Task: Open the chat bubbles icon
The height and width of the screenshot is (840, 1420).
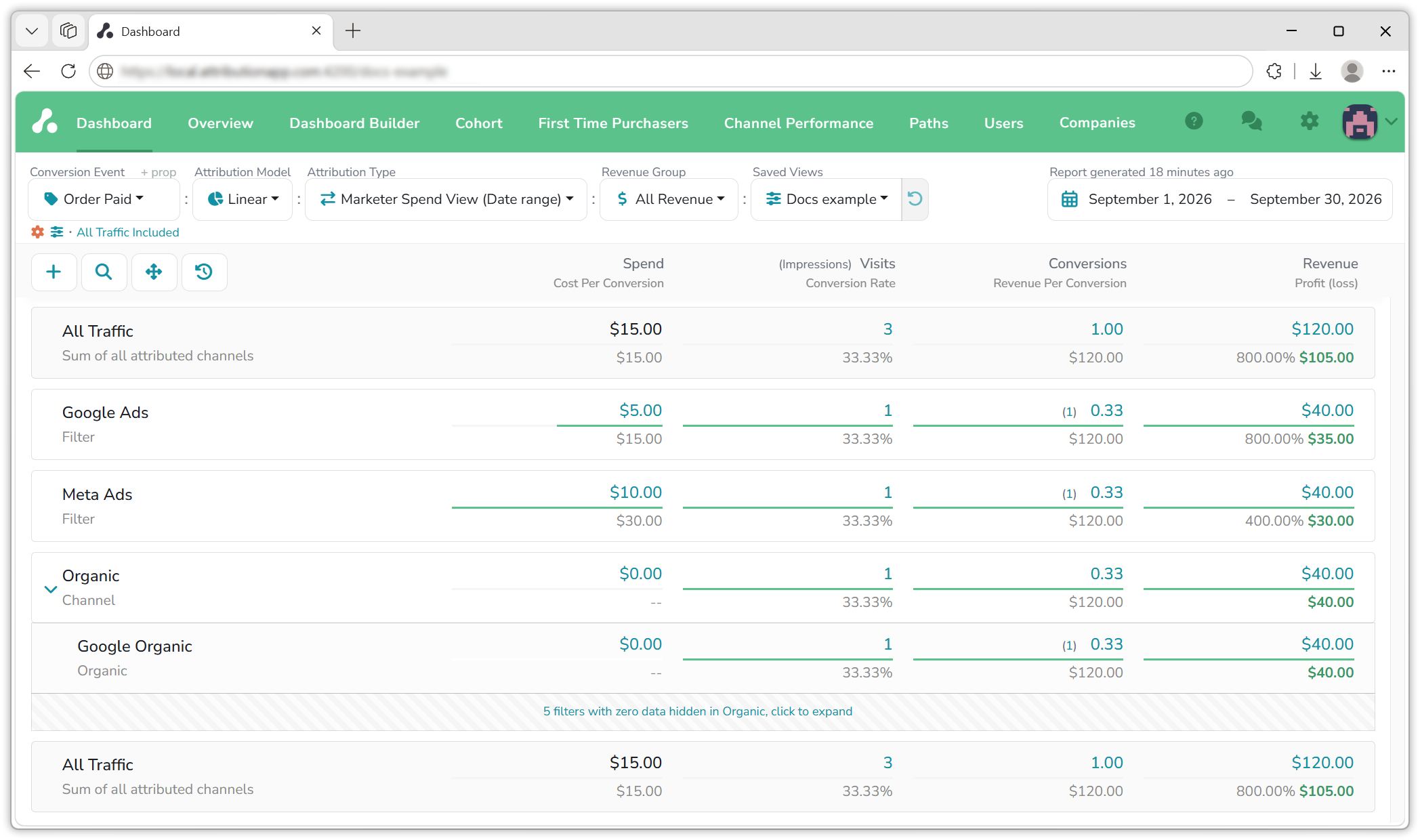Action: pos(1251,121)
